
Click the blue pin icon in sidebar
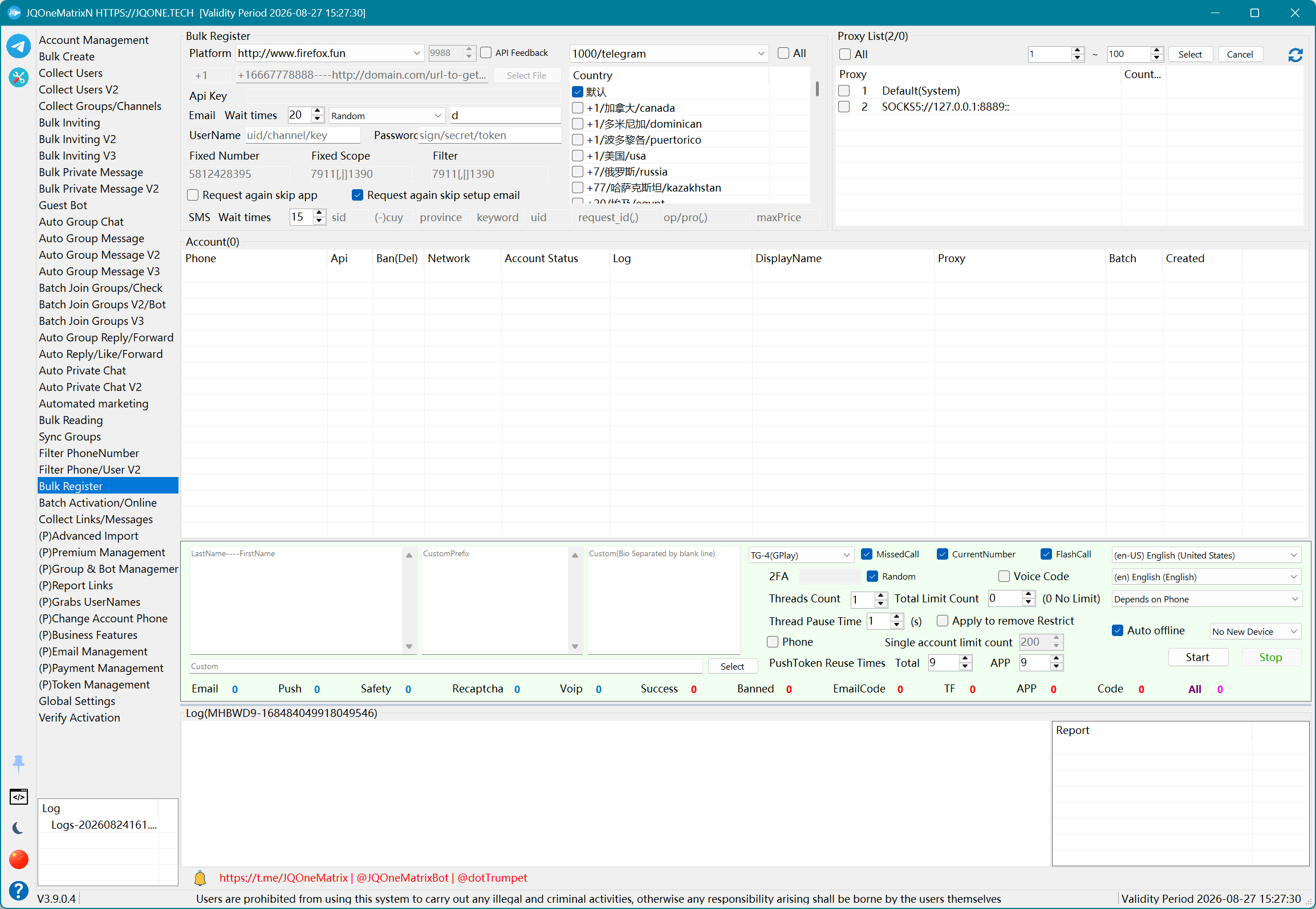(18, 763)
